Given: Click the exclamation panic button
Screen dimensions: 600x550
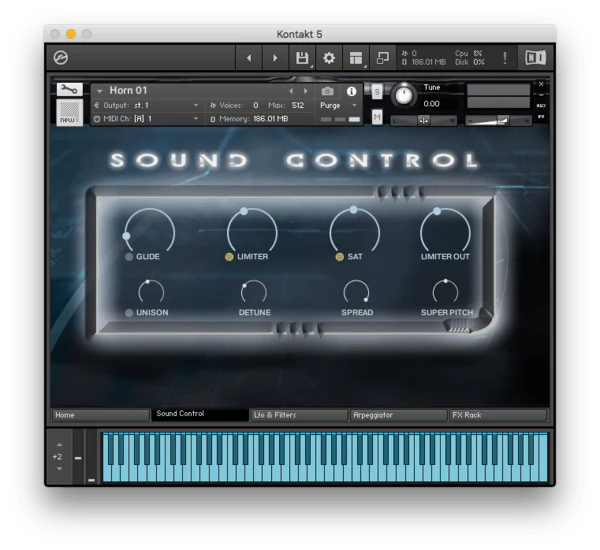Looking at the screenshot, I should pos(505,58).
